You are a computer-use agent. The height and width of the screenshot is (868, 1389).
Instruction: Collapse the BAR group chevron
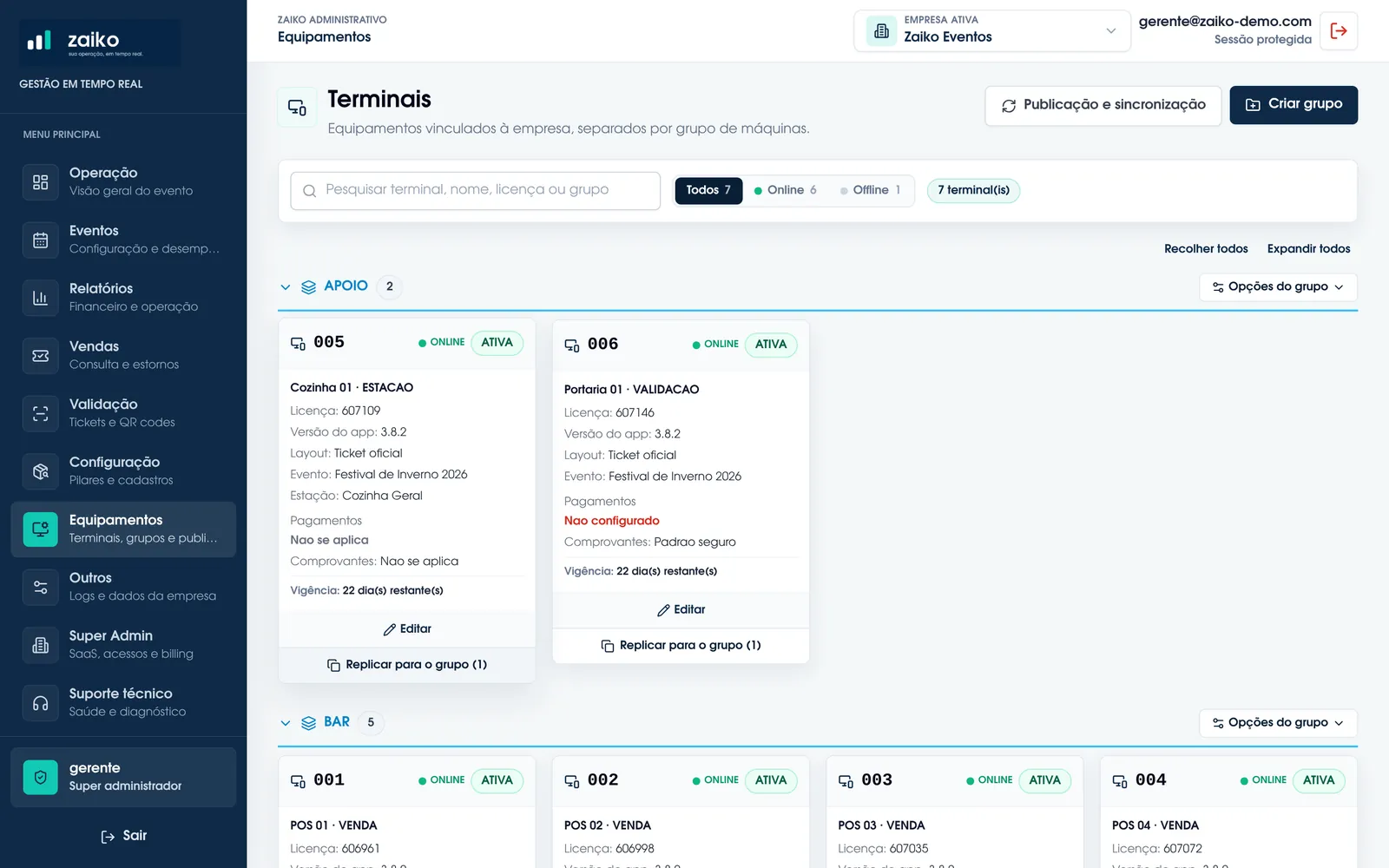(x=286, y=723)
